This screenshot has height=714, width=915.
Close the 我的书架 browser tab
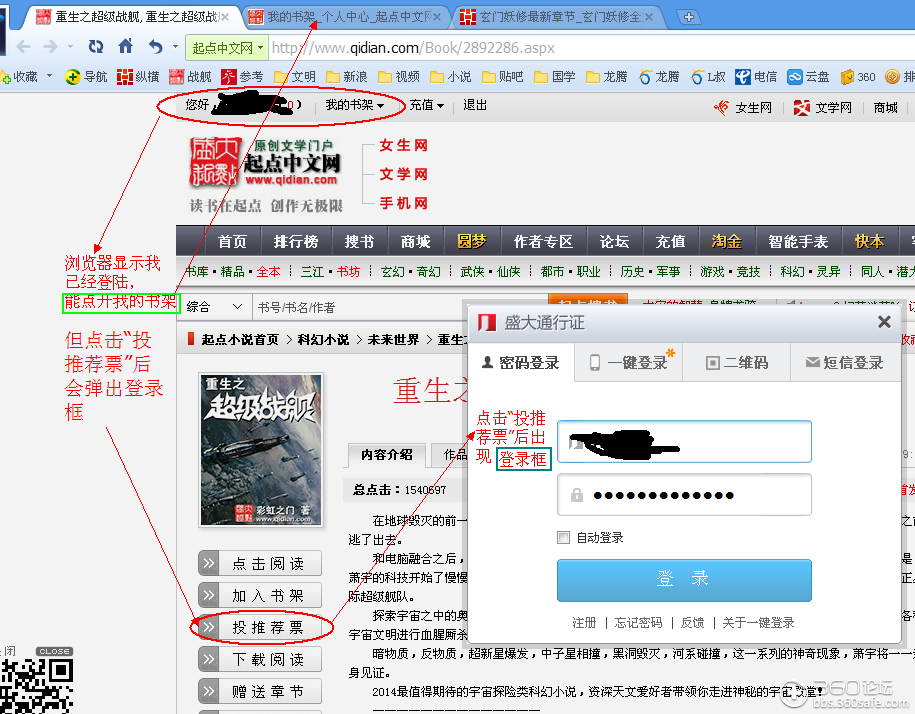pos(436,18)
